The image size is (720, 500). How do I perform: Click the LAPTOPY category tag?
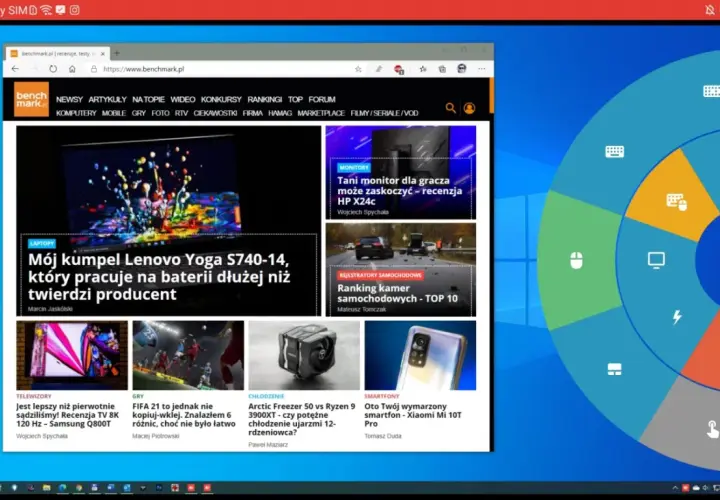42,243
